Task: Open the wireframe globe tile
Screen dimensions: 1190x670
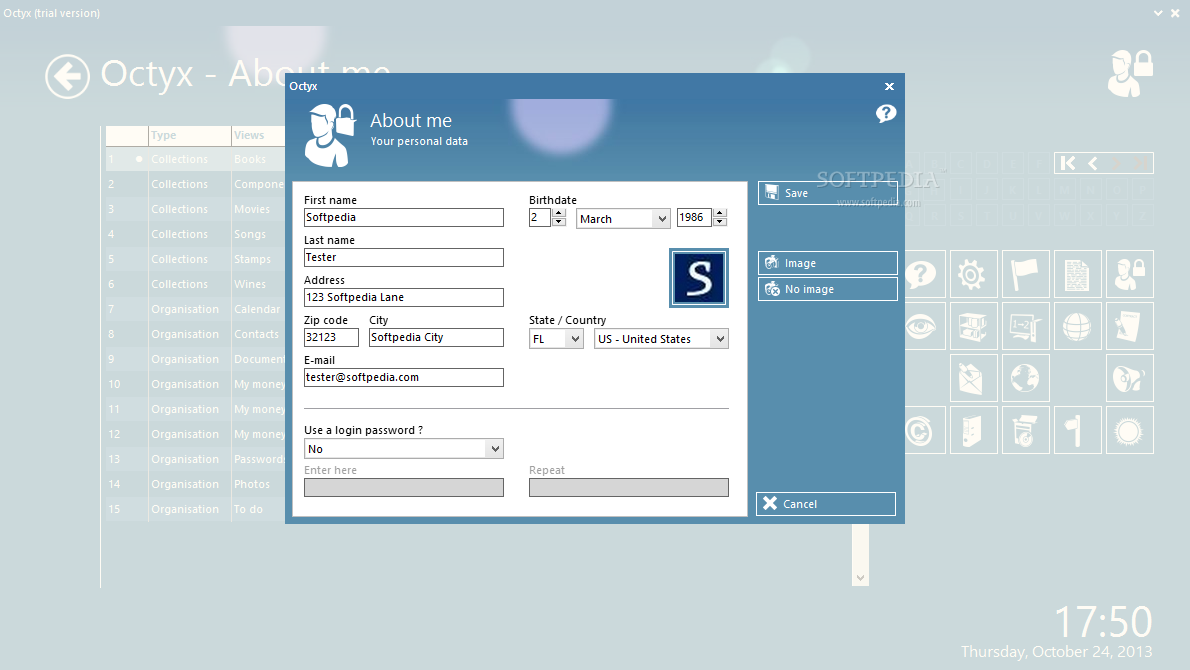Action: pyautogui.click(x=1077, y=326)
